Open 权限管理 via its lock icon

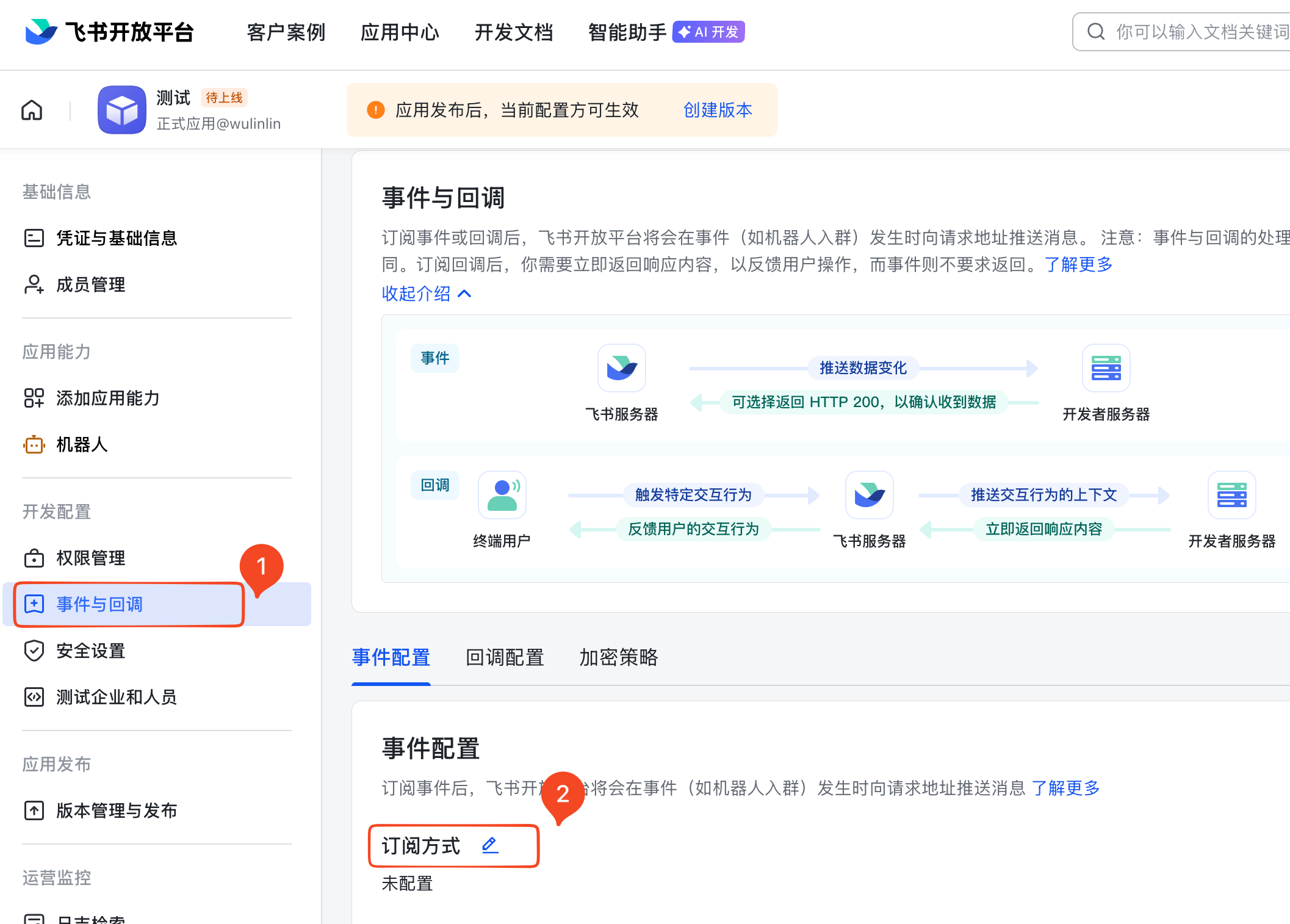(34, 558)
